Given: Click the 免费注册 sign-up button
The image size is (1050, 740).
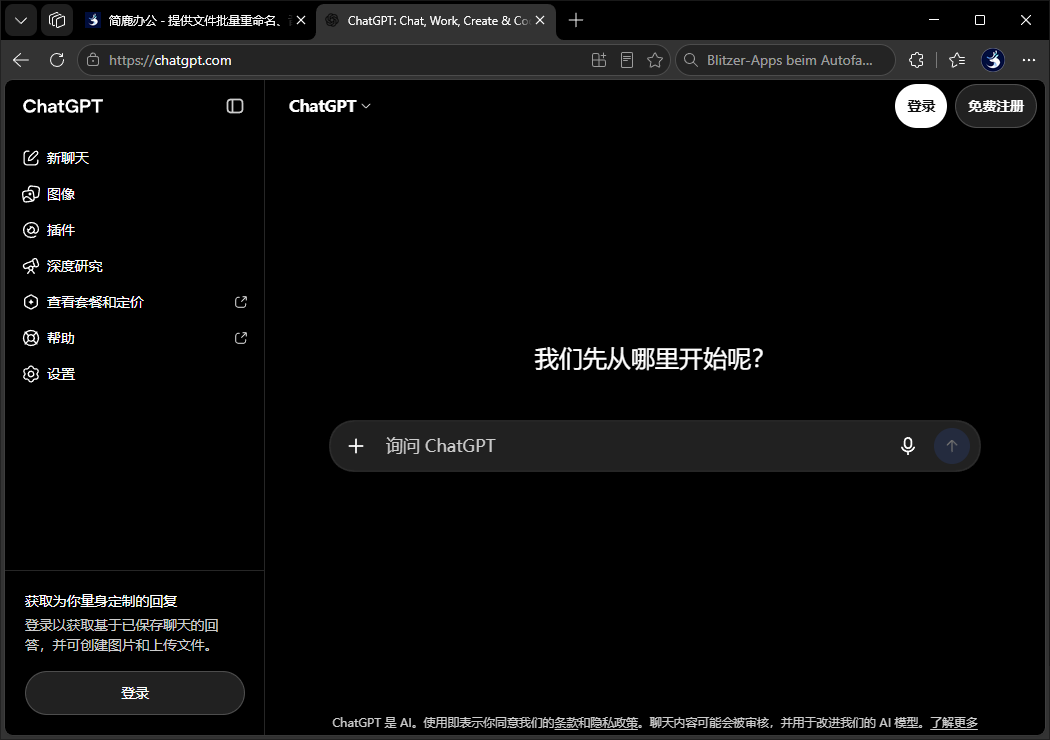Looking at the screenshot, I should [996, 106].
